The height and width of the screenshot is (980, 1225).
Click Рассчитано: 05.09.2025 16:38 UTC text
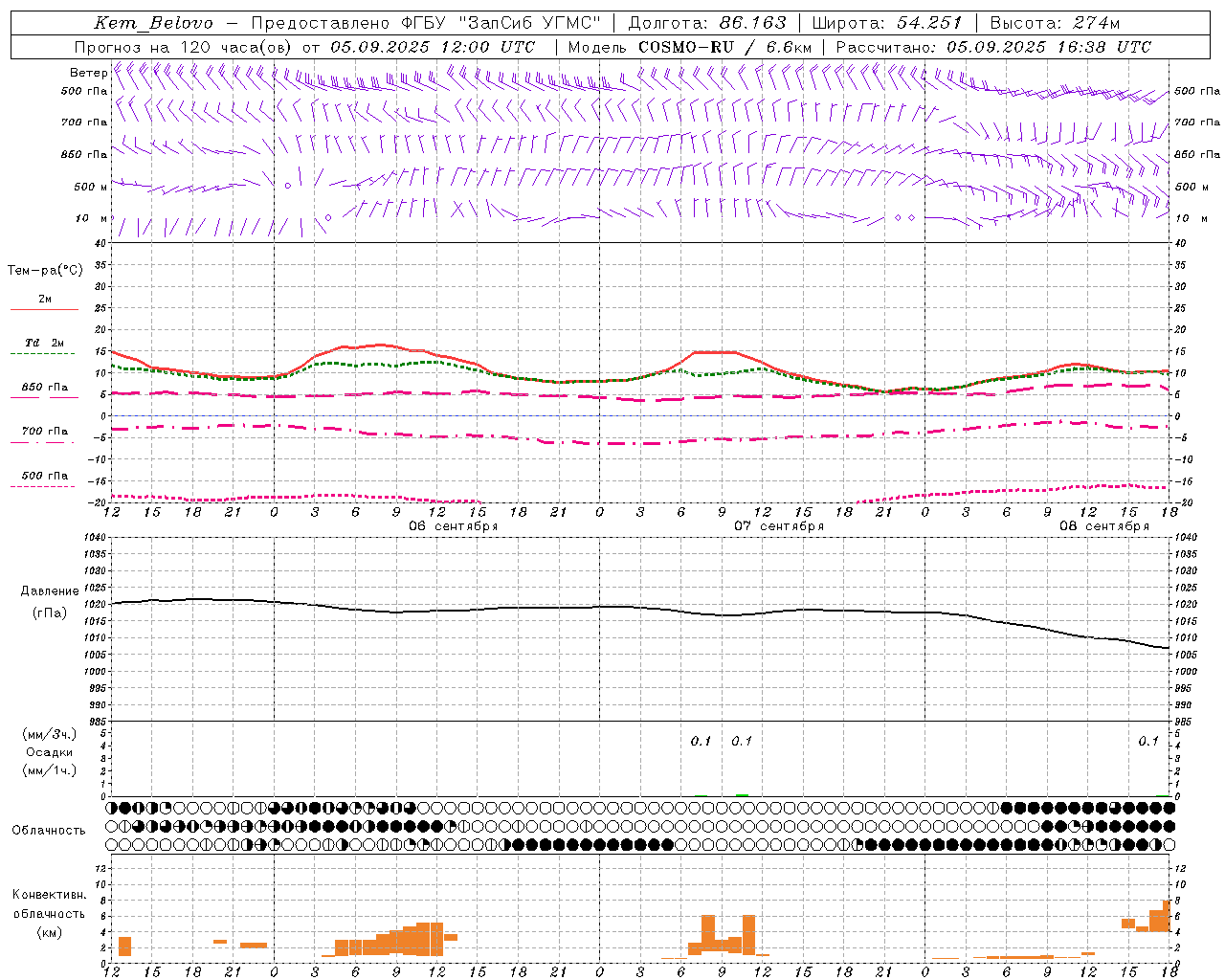click(x=993, y=47)
